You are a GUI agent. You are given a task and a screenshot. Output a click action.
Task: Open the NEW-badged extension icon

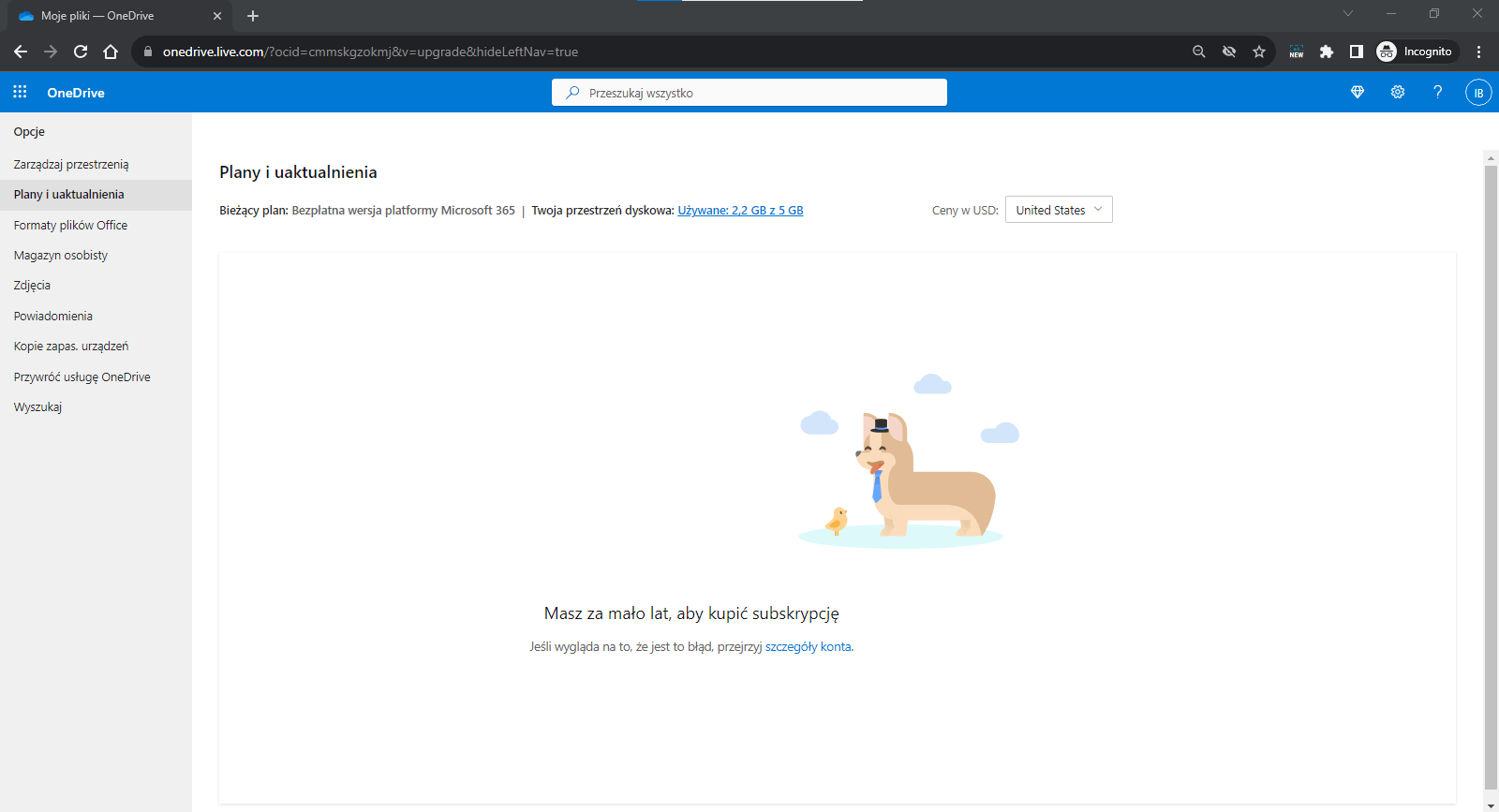click(1297, 52)
